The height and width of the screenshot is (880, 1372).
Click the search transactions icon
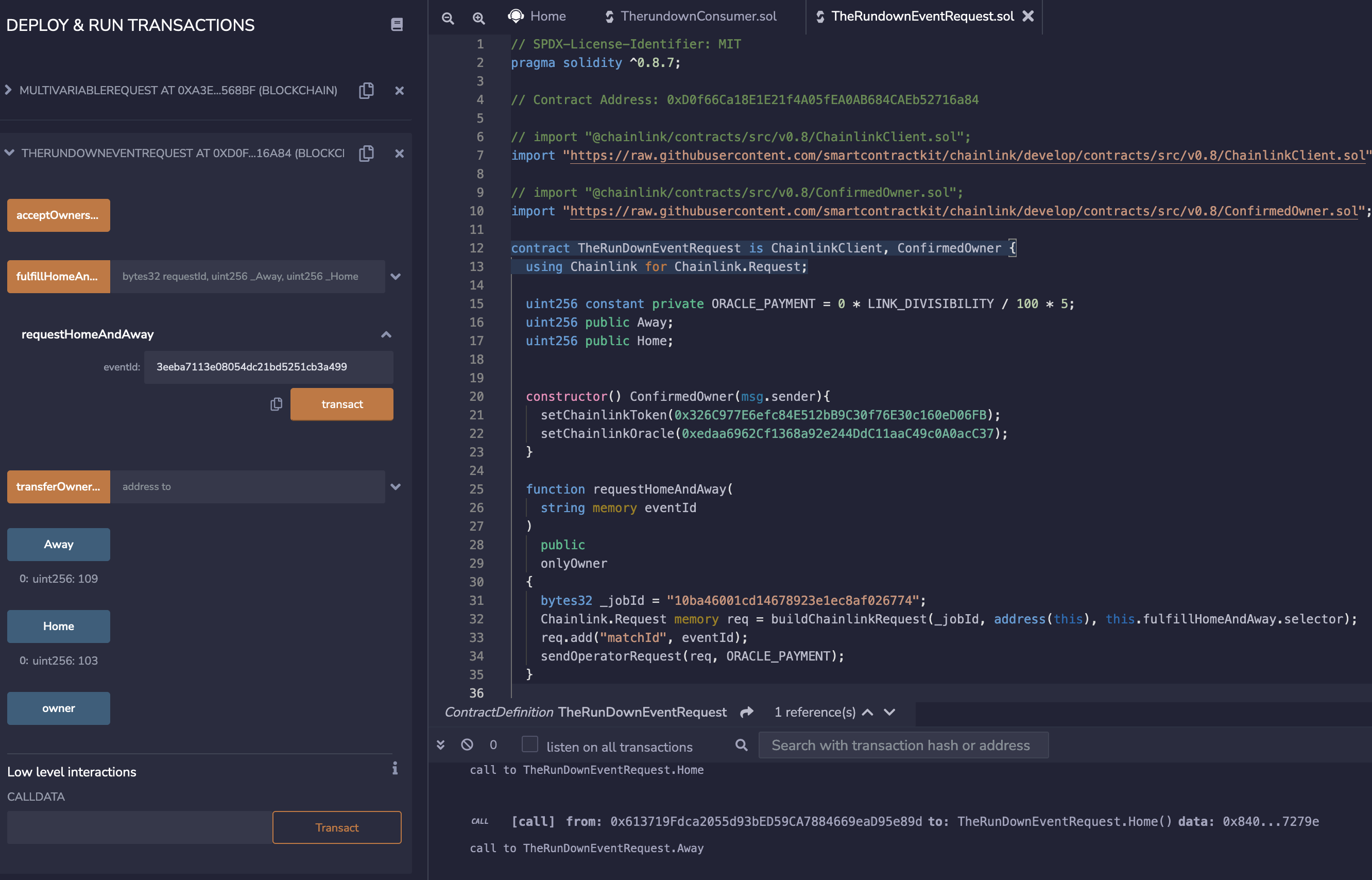[x=741, y=745]
